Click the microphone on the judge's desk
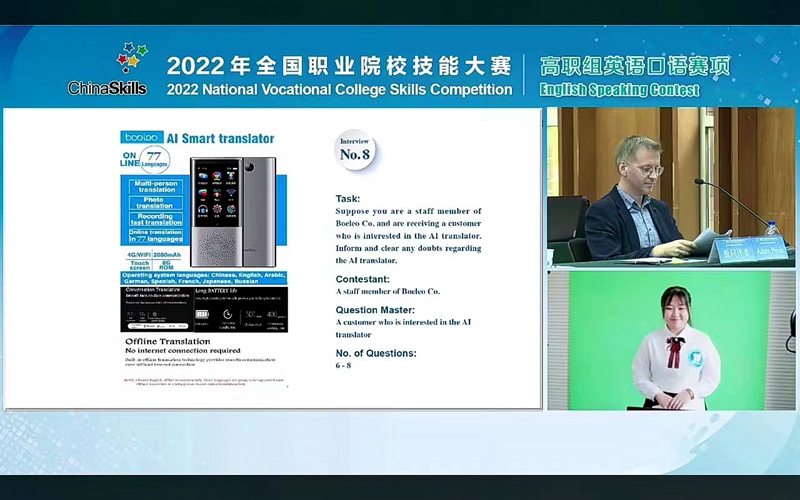The height and width of the screenshot is (500, 800). [x=733, y=203]
